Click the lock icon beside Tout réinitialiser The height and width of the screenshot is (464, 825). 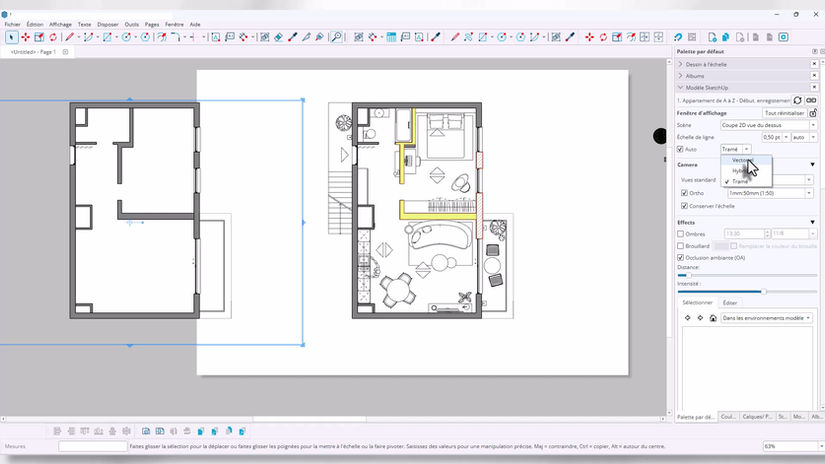click(x=813, y=113)
